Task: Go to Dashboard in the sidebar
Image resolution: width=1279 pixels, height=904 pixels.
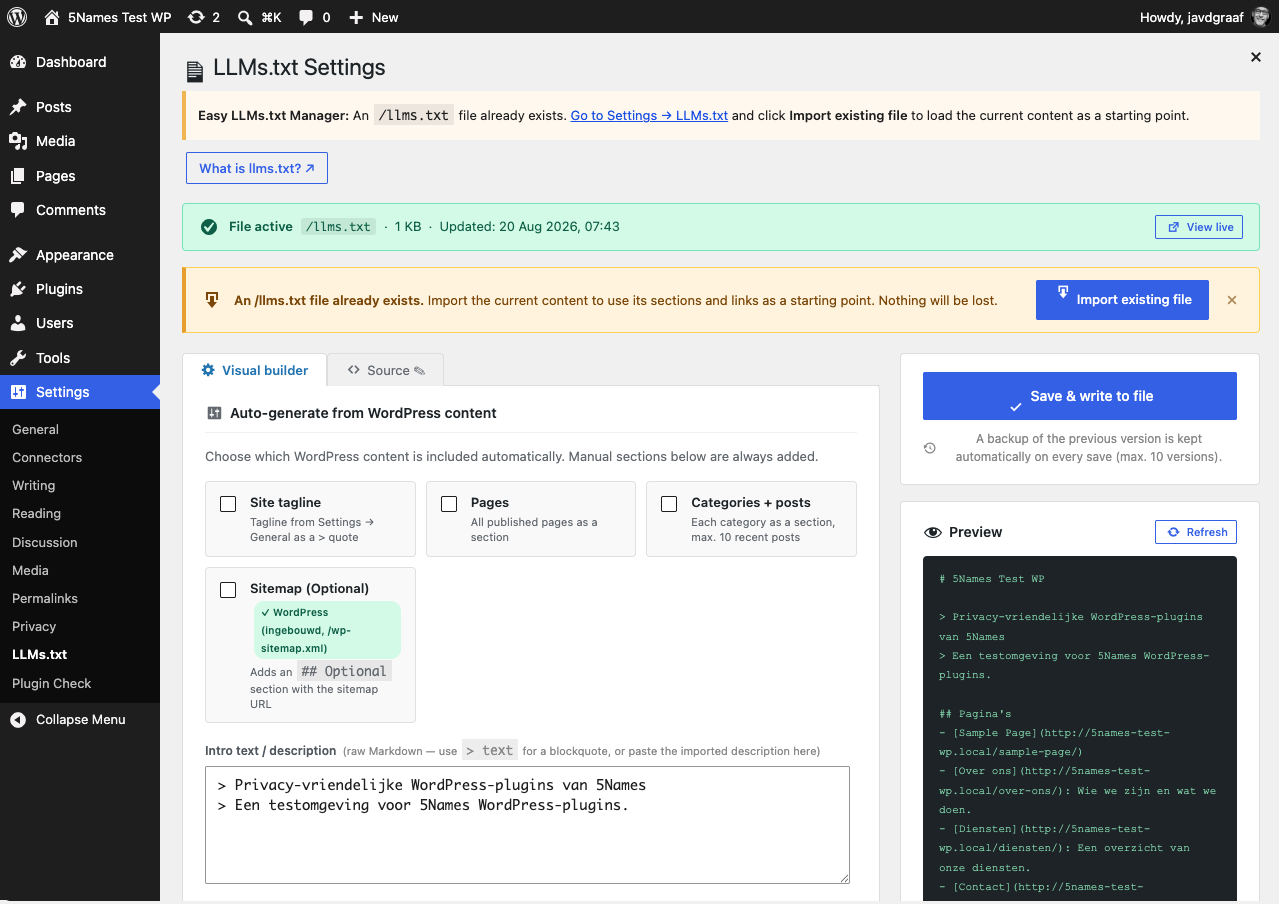Action: coord(80,62)
